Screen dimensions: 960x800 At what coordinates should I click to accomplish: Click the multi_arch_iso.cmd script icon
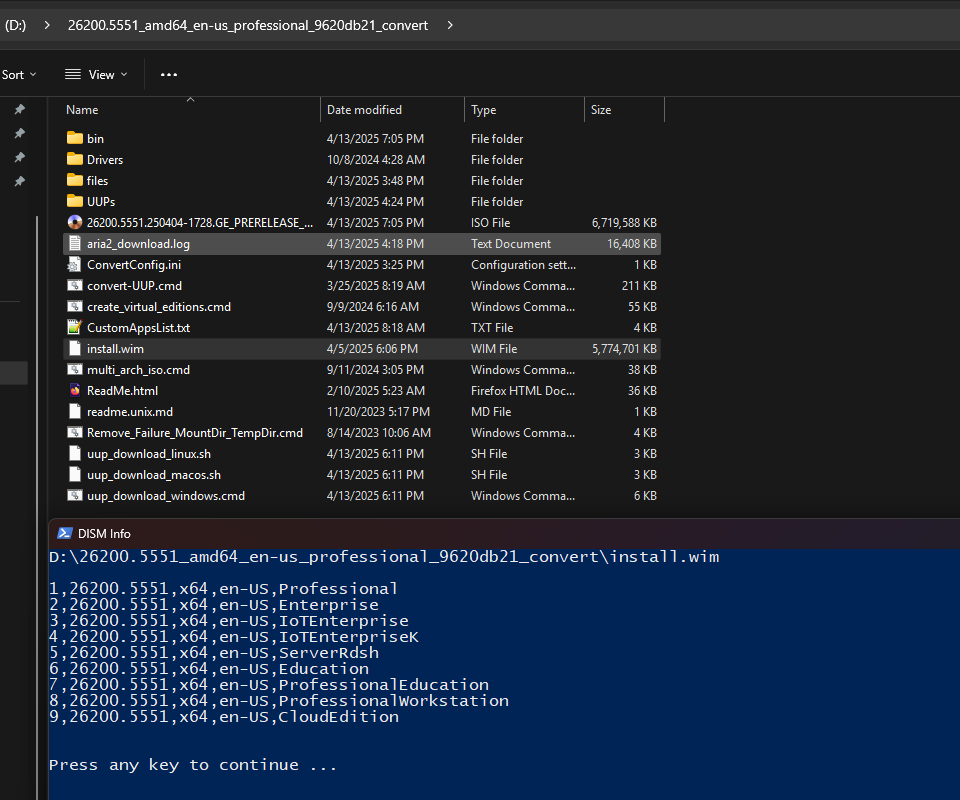[x=75, y=369]
